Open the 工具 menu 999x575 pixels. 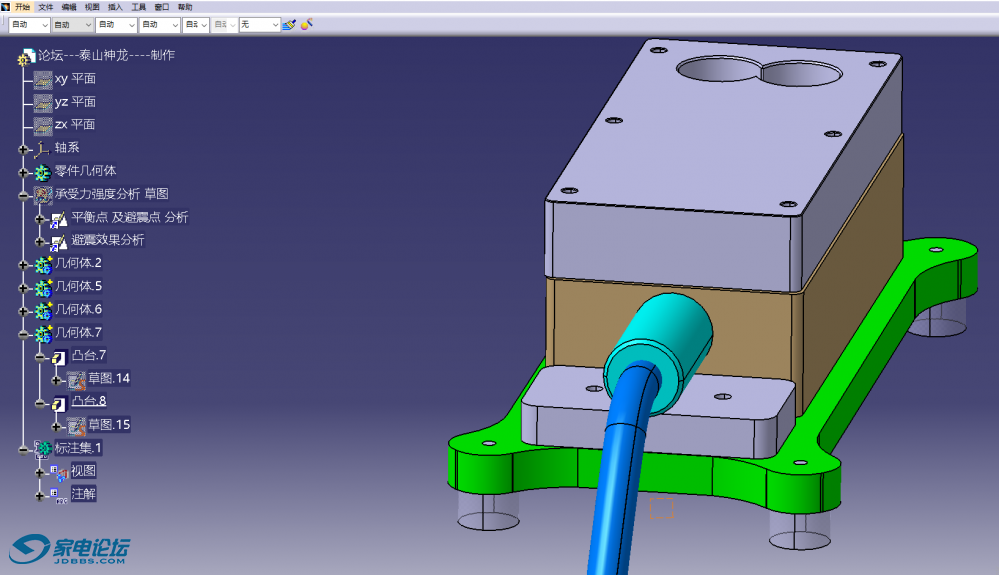point(138,6)
